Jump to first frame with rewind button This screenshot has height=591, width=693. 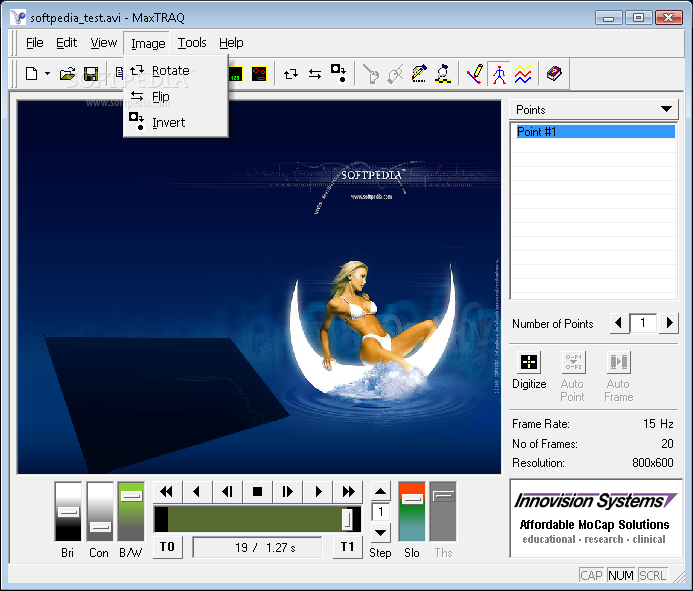(x=167, y=492)
